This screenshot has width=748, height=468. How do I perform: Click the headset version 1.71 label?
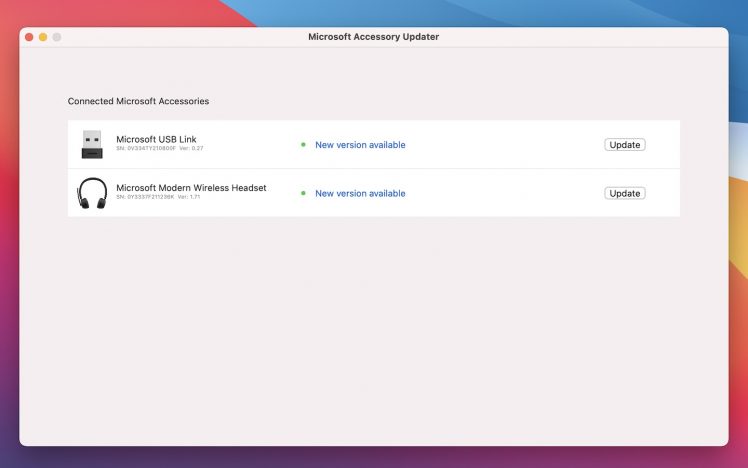pos(190,197)
